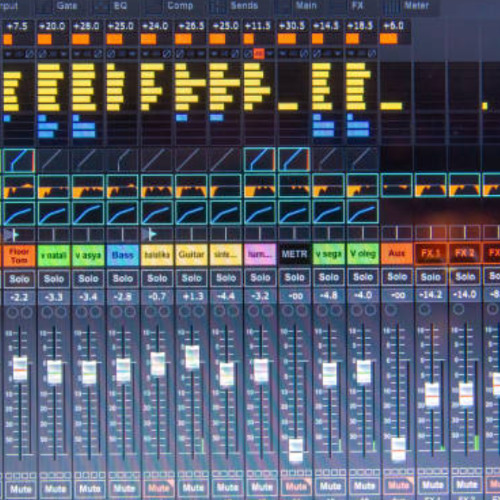Open the Gate thumbnail on METR channel
The image size is (500, 500).
tap(294, 160)
